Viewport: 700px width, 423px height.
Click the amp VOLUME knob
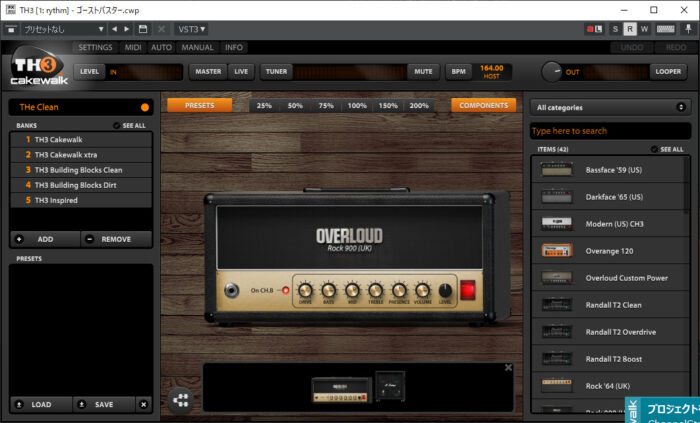pyautogui.click(x=422, y=290)
